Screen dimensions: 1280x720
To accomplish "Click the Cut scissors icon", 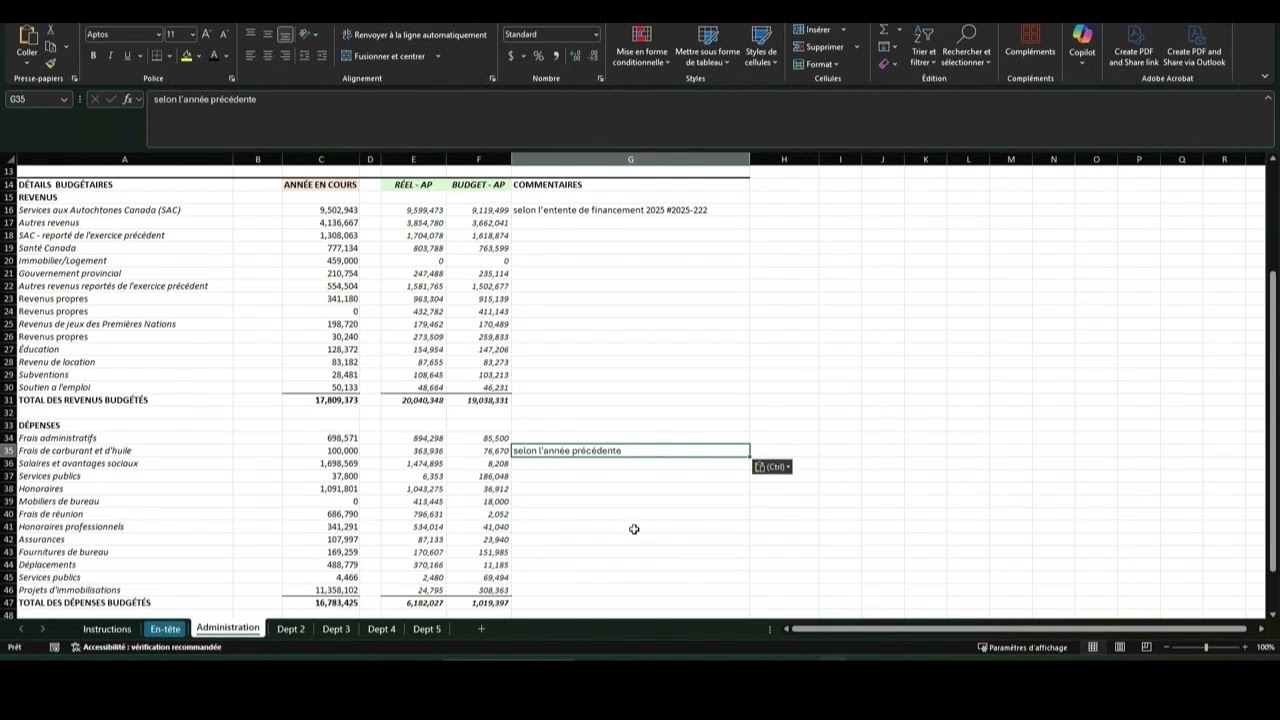I will (51, 31).
